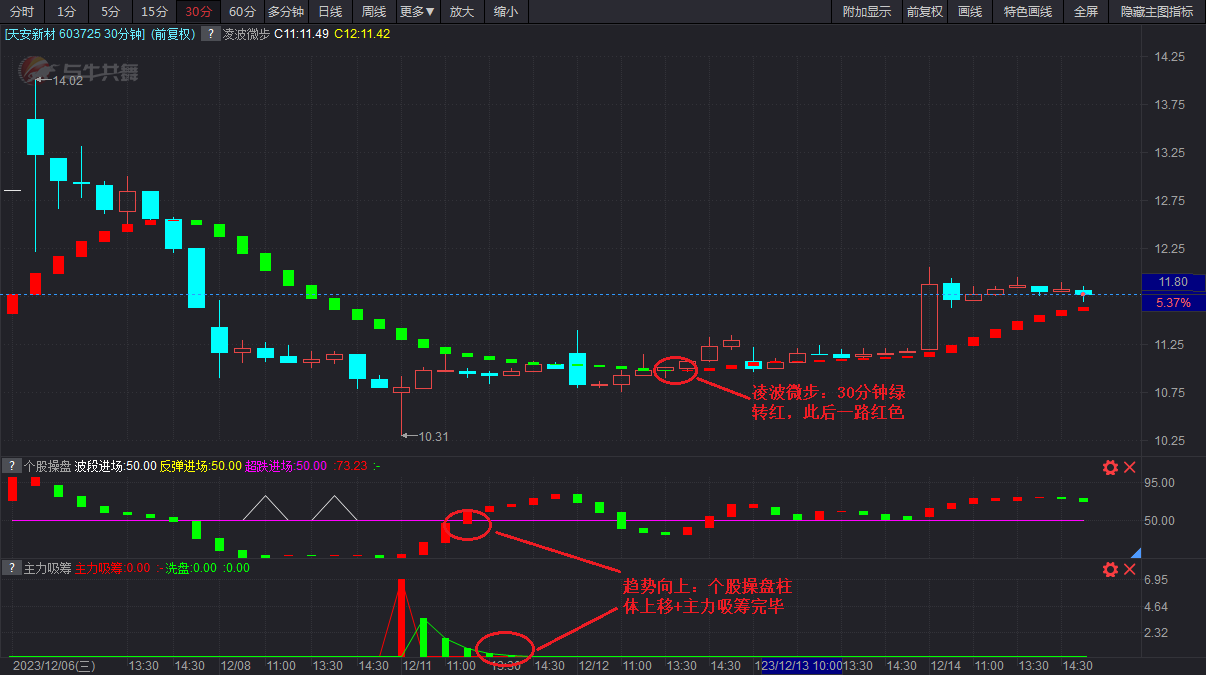Click the 洗盘:0.00 value
The width and height of the screenshot is (1206, 675).
tap(190, 567)
